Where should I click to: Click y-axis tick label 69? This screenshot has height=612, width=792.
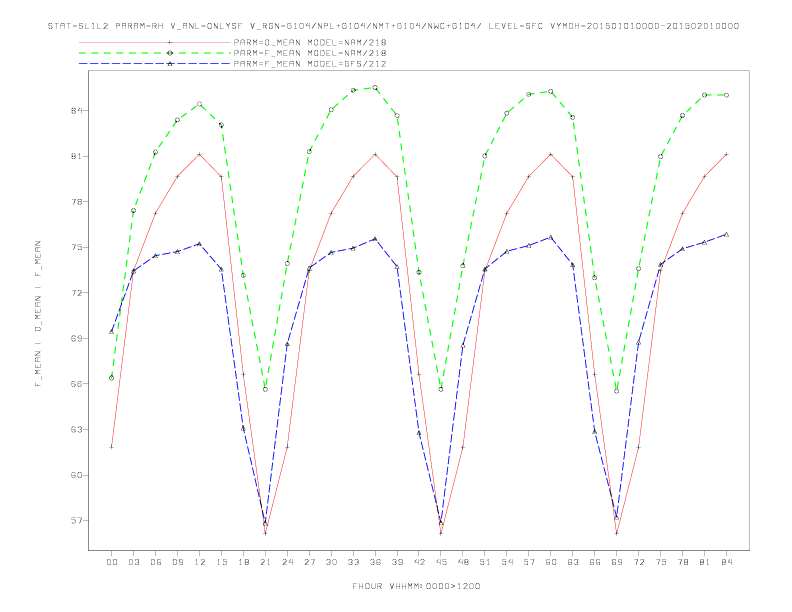[77, 338]
